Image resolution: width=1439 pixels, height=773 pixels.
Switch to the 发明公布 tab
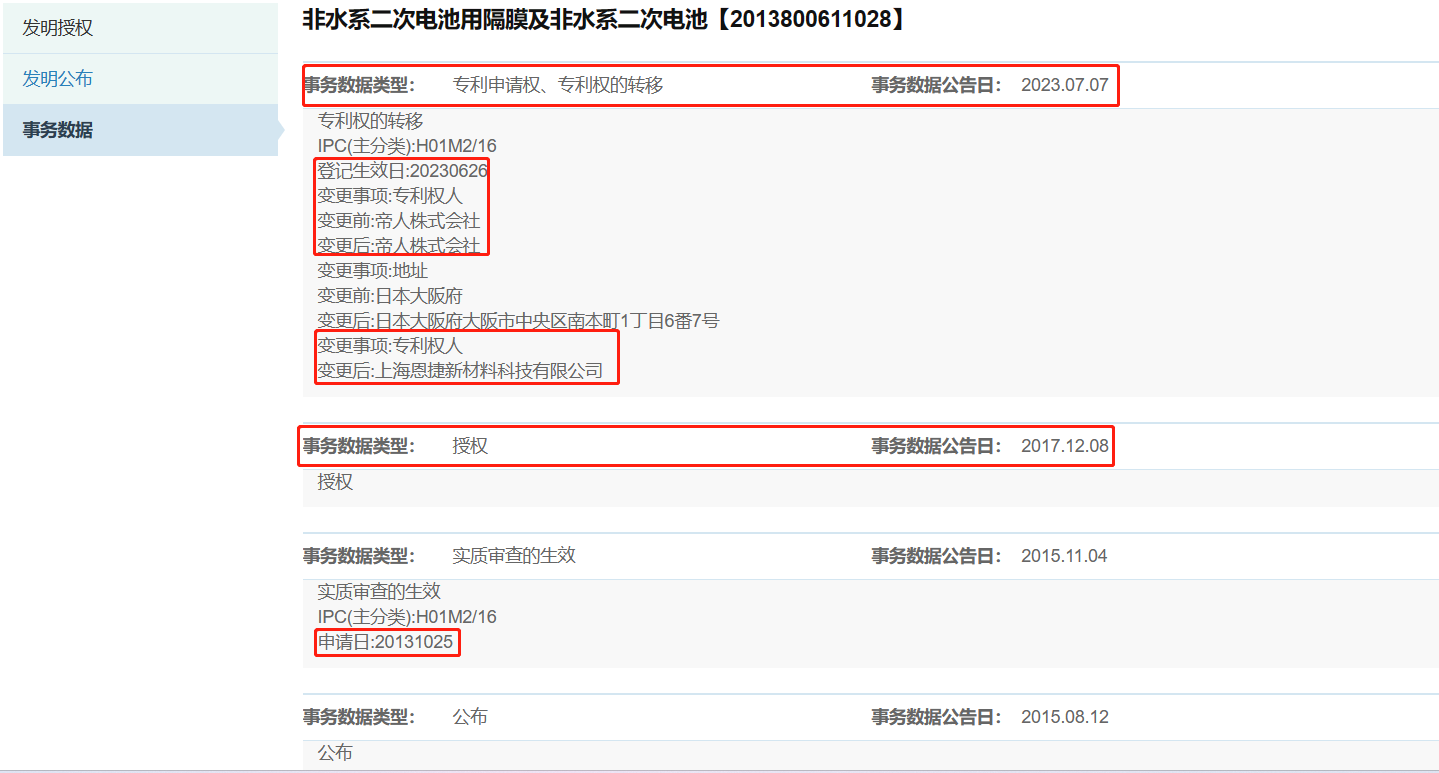pos(58,79)
